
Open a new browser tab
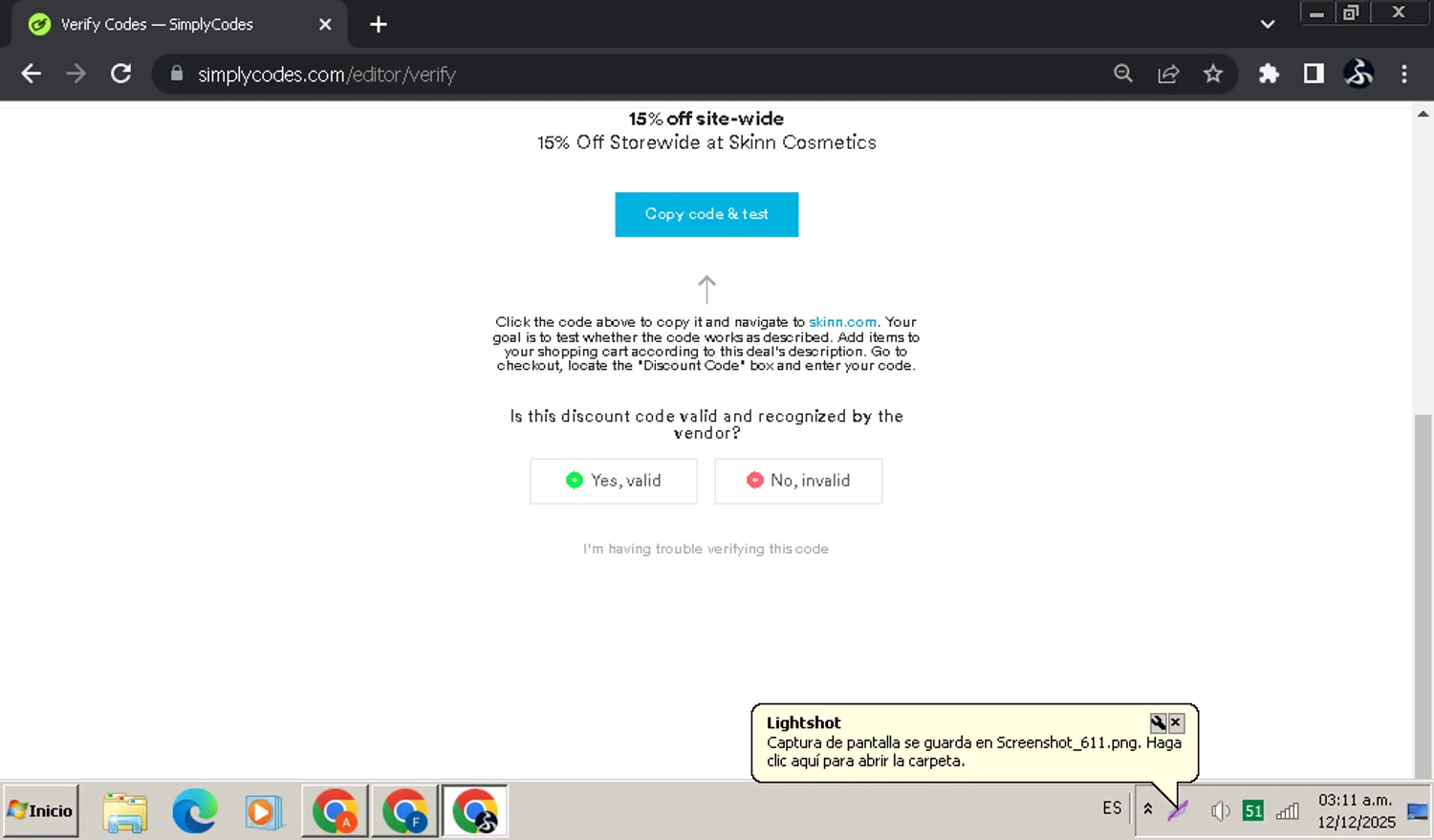379,24
